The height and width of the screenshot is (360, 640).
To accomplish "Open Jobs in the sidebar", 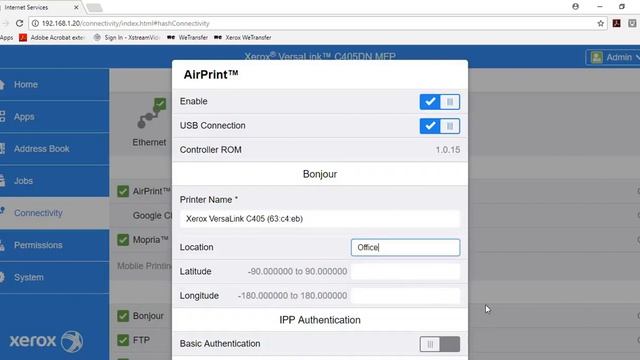I will click(54, 181).
